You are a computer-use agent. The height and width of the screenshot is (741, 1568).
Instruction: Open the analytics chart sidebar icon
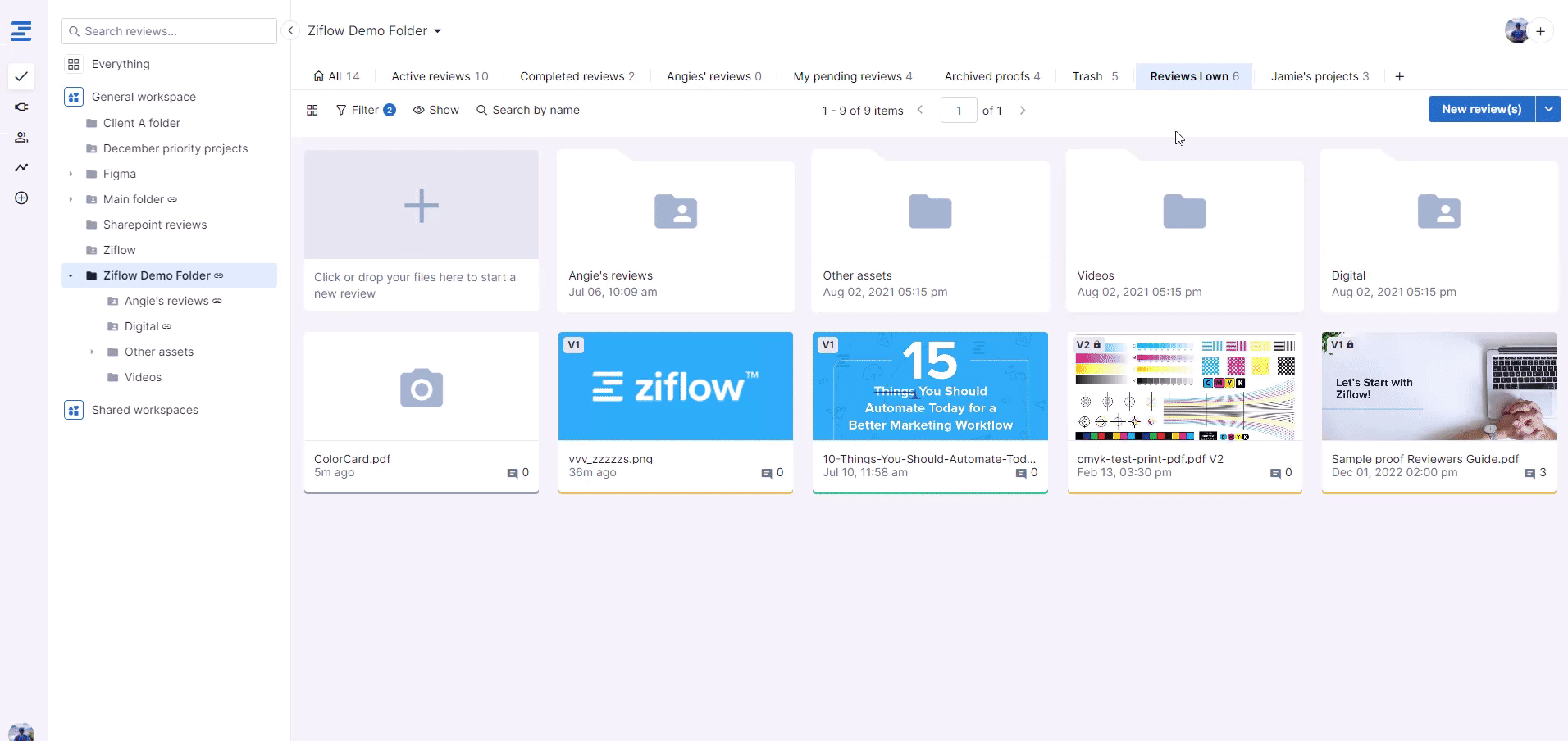click(21, 167)
